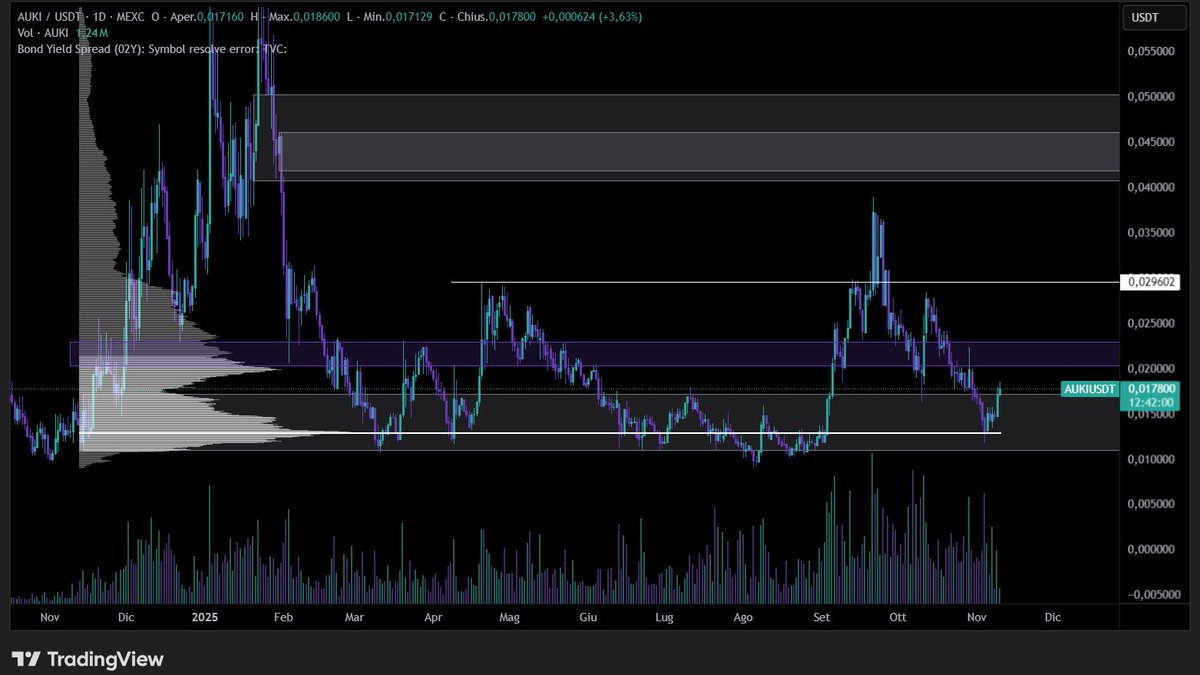Screen dimensions: 1200x675
Task: Click the 0,015000 price axis label
Action: pyautogui.click(x=1150, y=415)
